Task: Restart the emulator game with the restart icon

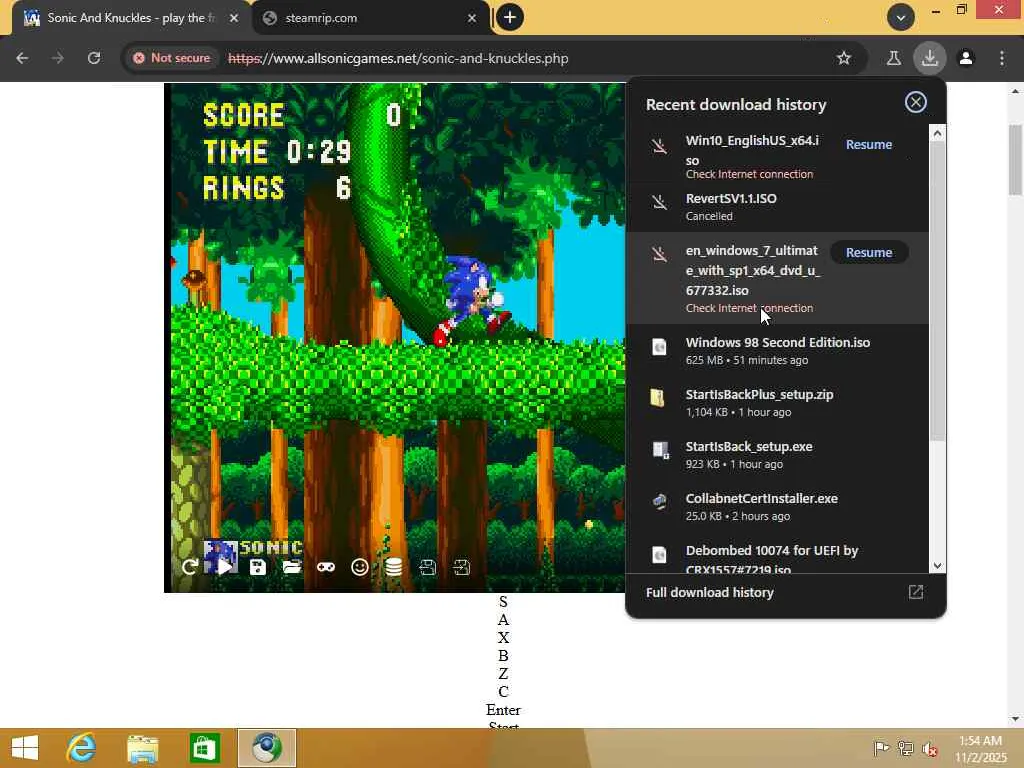Action: 190,567
